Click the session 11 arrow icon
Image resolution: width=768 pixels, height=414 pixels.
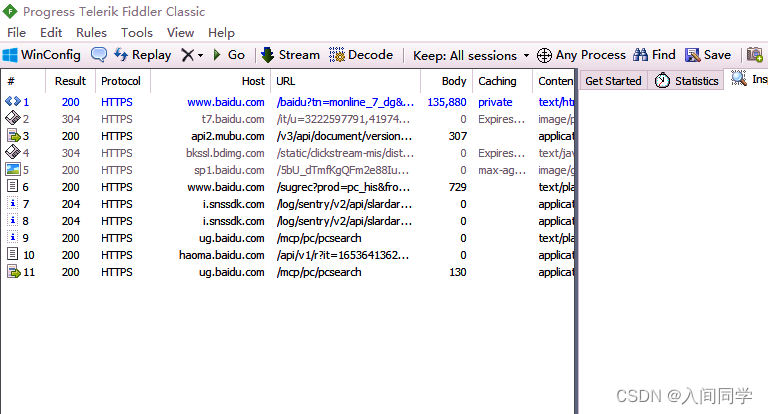[x=13, y=271]
